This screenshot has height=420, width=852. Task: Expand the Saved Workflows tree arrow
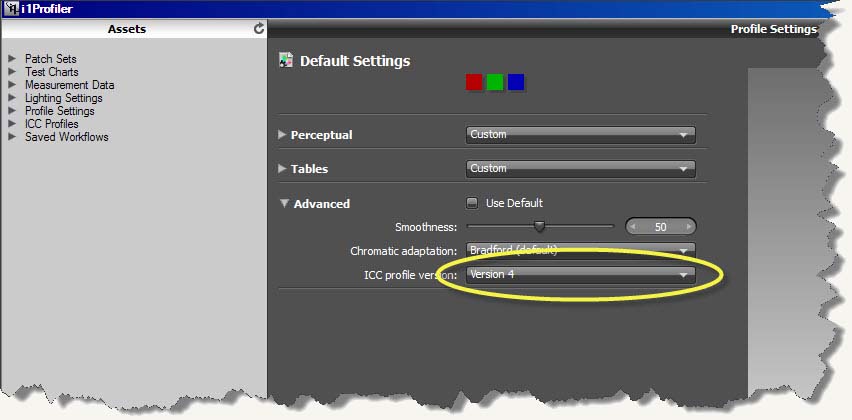12,137
